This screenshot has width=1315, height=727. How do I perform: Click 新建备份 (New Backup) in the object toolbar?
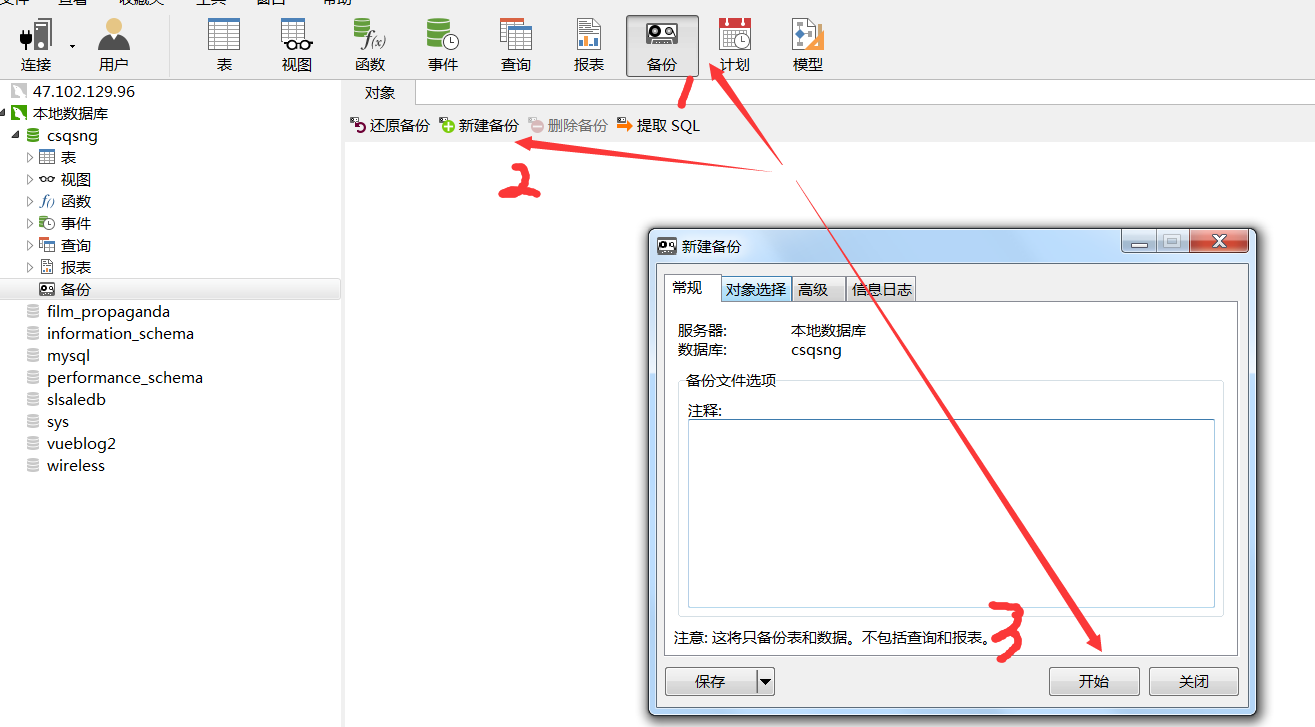click(x=479, y=126)
